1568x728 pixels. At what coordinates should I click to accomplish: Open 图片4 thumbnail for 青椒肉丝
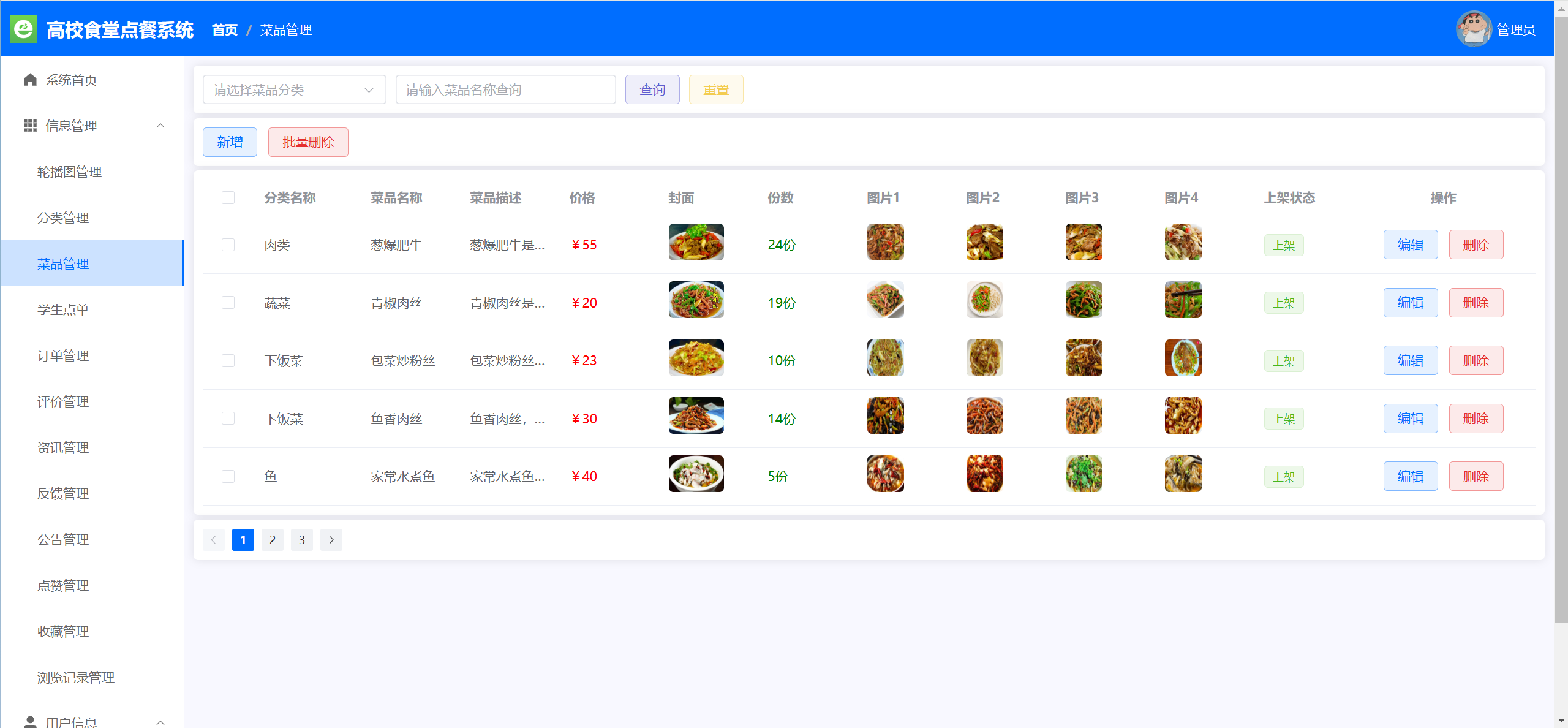coord(1183,300)
